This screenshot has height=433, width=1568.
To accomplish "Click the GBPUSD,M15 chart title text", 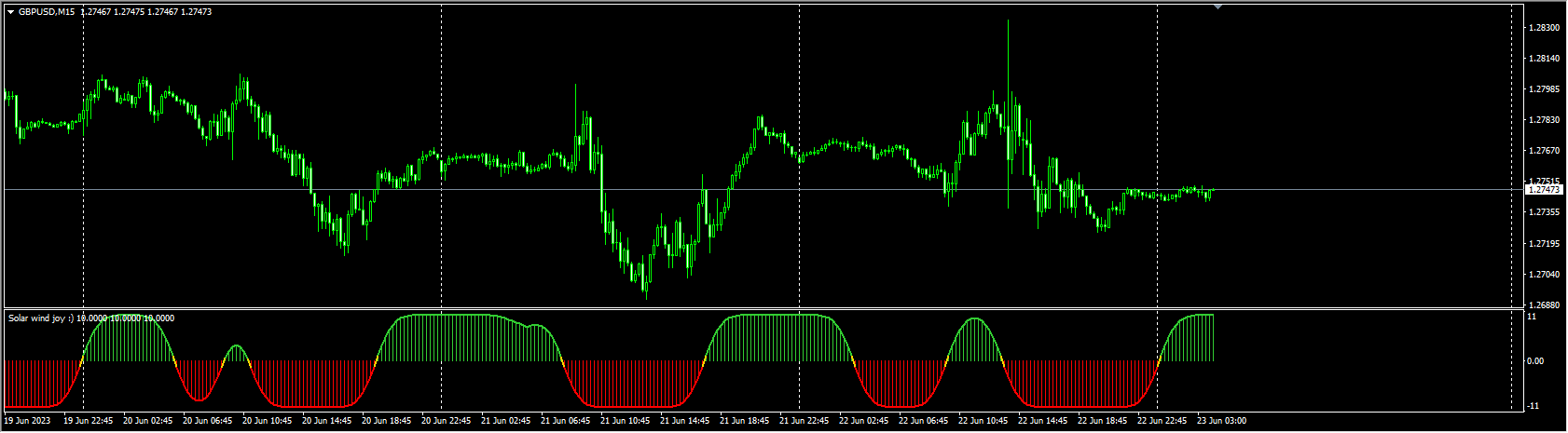I will tap(47, 12).
